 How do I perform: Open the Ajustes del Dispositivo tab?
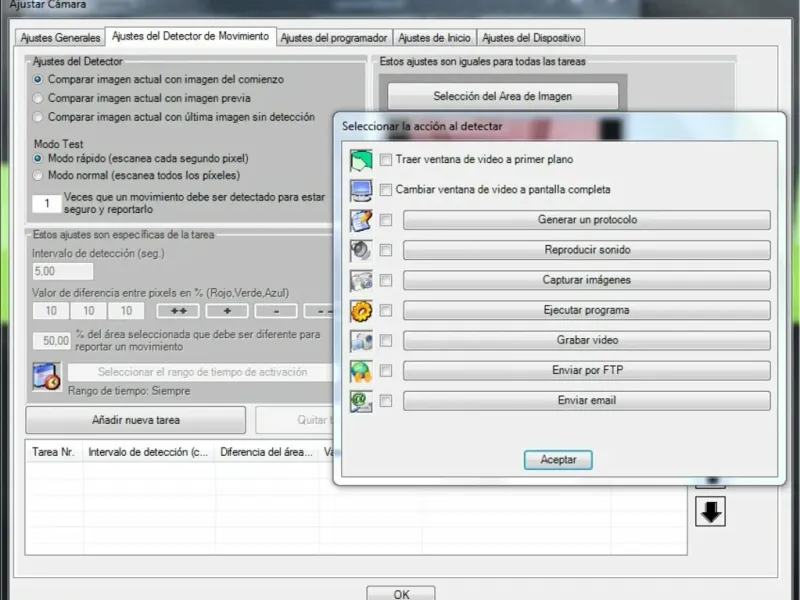click(x=531, y=38)
